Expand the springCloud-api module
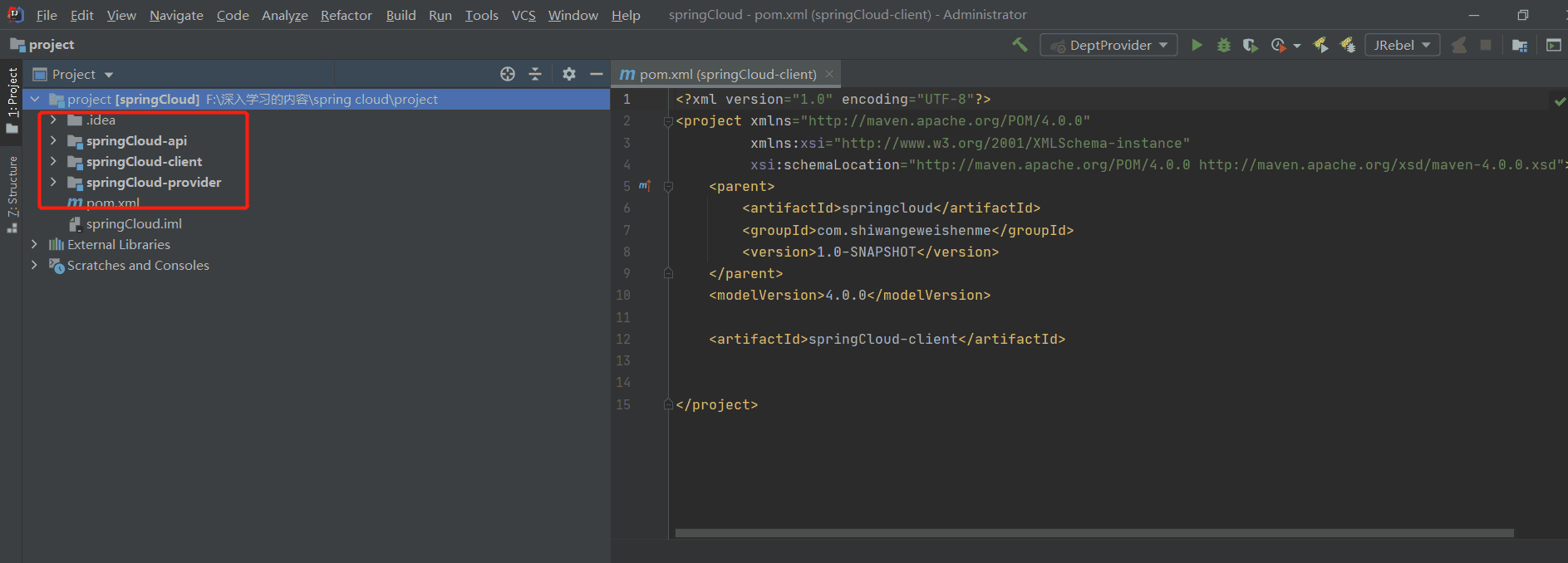The height and width of the screenshot is (563, 1568). (x=53, y=140)
